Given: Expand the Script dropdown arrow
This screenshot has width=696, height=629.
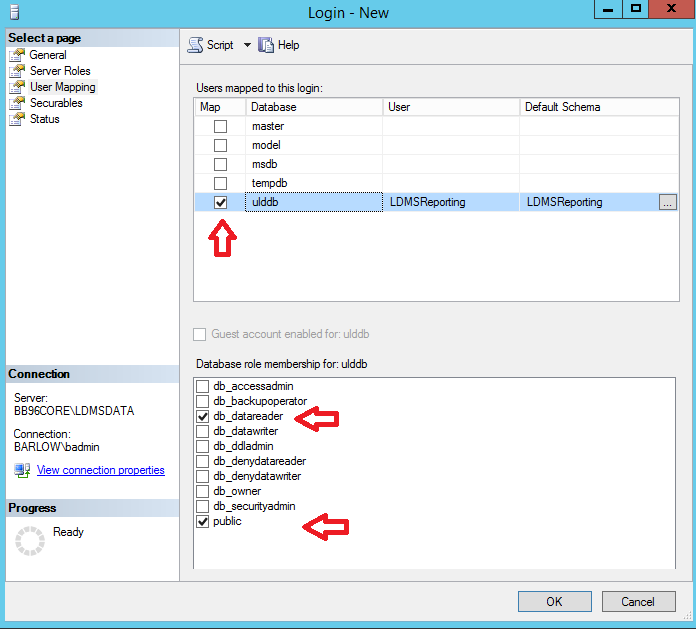Looking at the screenshot, I should pos(247,45).
